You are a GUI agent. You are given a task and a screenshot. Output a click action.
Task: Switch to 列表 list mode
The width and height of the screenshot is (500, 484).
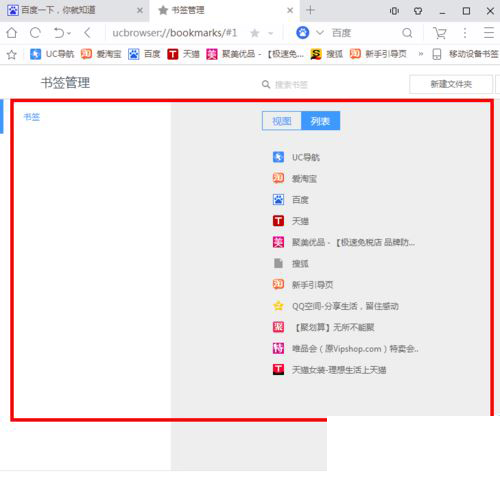pos(321,121)
